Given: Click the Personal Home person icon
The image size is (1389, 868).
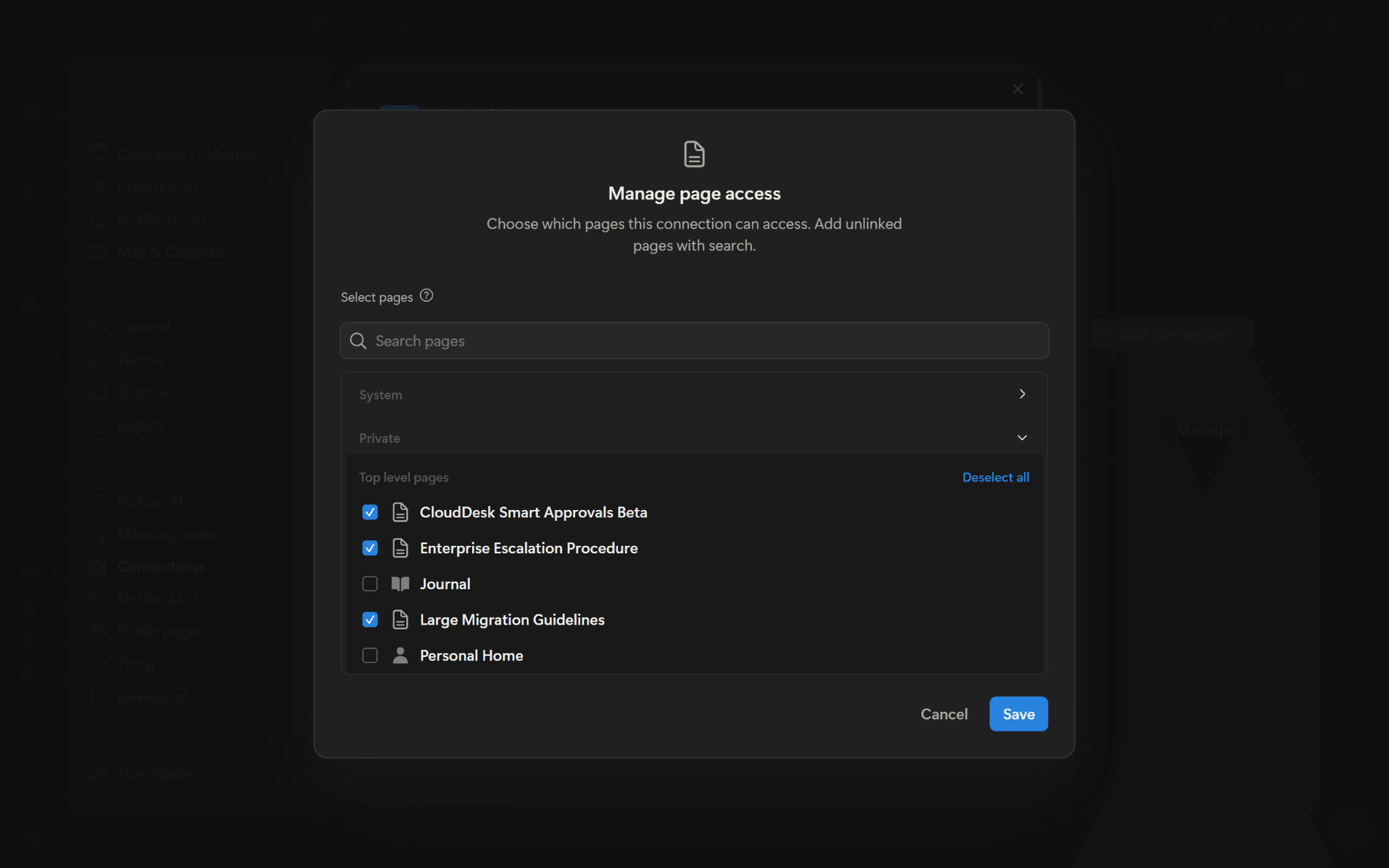Looking at the screenshot, I should coord(400,655).
